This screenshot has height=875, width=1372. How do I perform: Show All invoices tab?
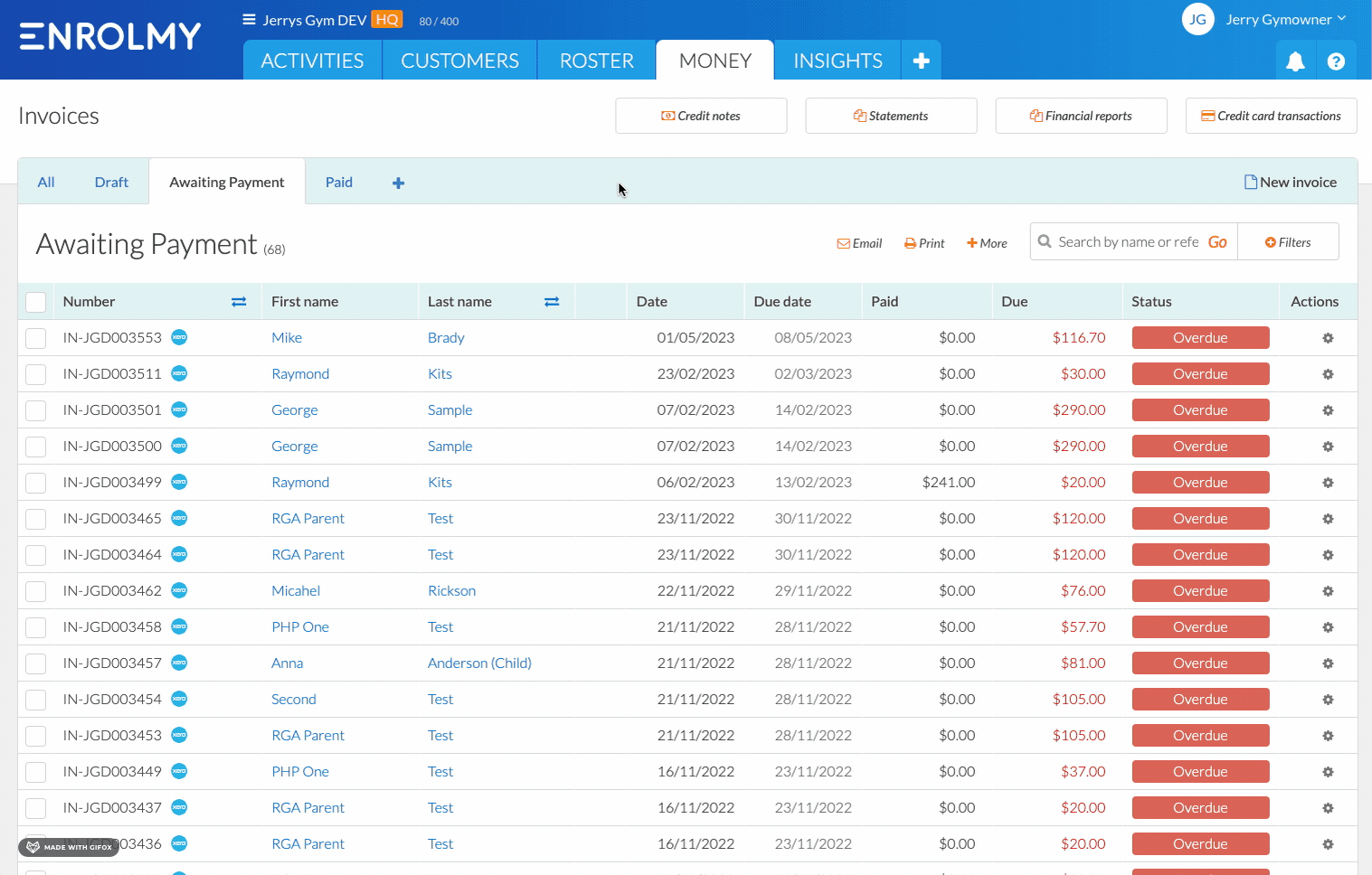tap(46, 182)
